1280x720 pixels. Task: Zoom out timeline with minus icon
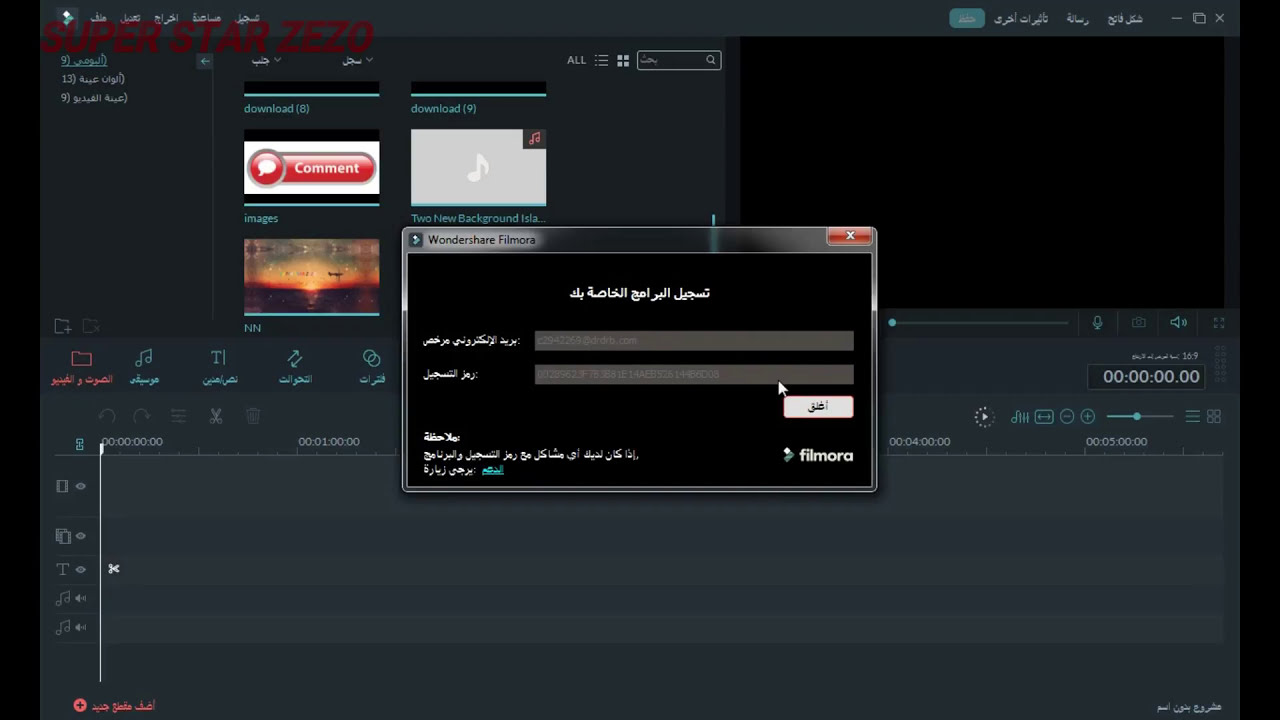[1067, 417]
